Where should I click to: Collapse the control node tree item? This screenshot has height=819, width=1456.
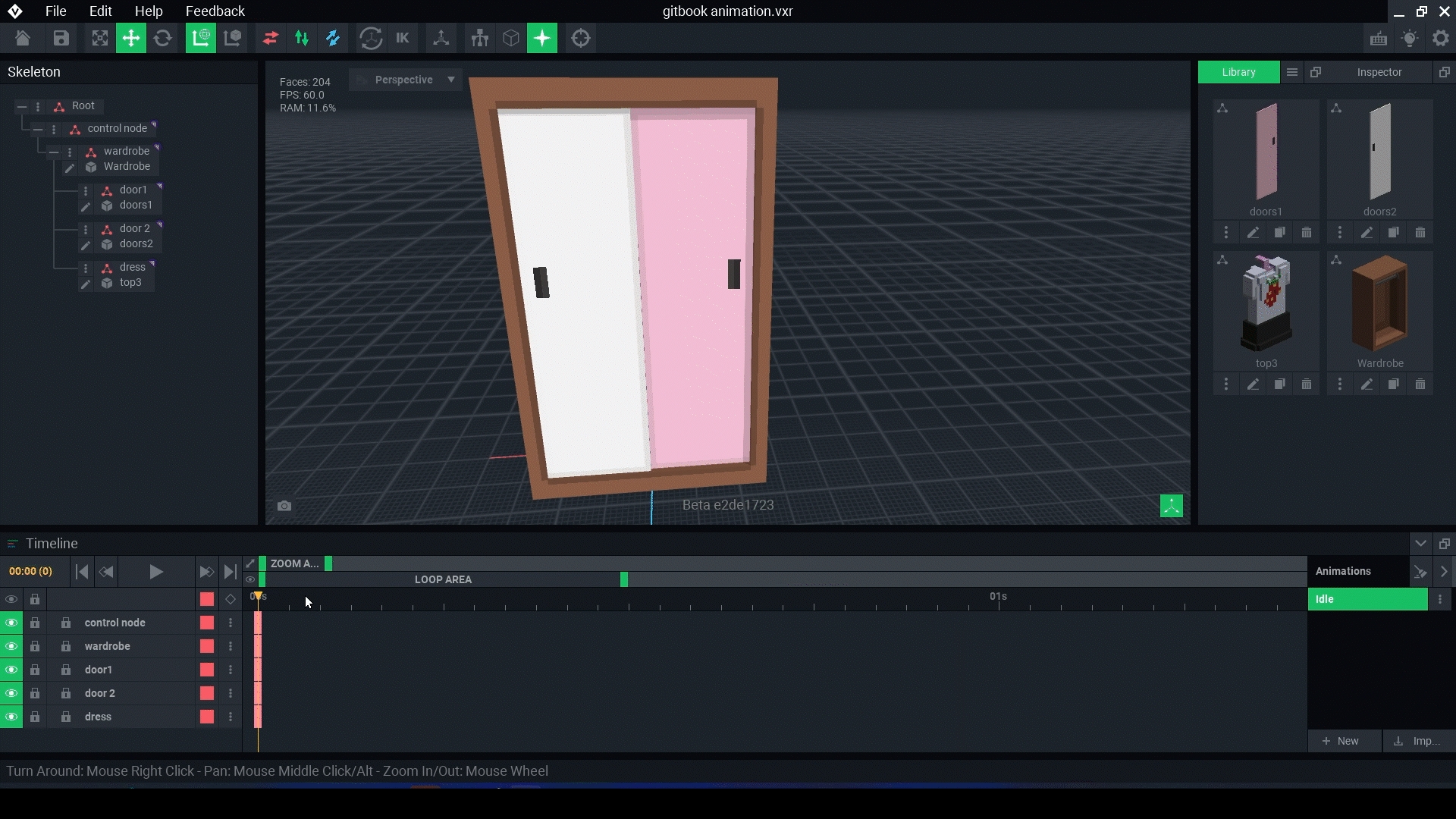(x=37, y=129)
